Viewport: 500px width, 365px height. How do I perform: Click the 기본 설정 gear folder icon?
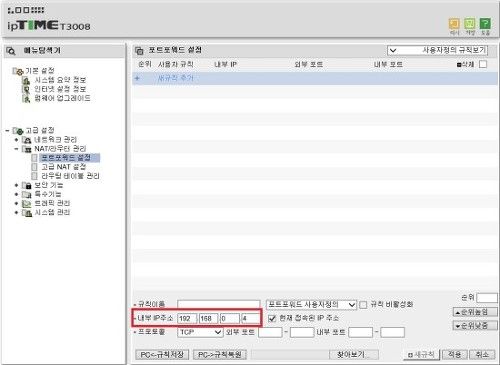pos(18,71)
